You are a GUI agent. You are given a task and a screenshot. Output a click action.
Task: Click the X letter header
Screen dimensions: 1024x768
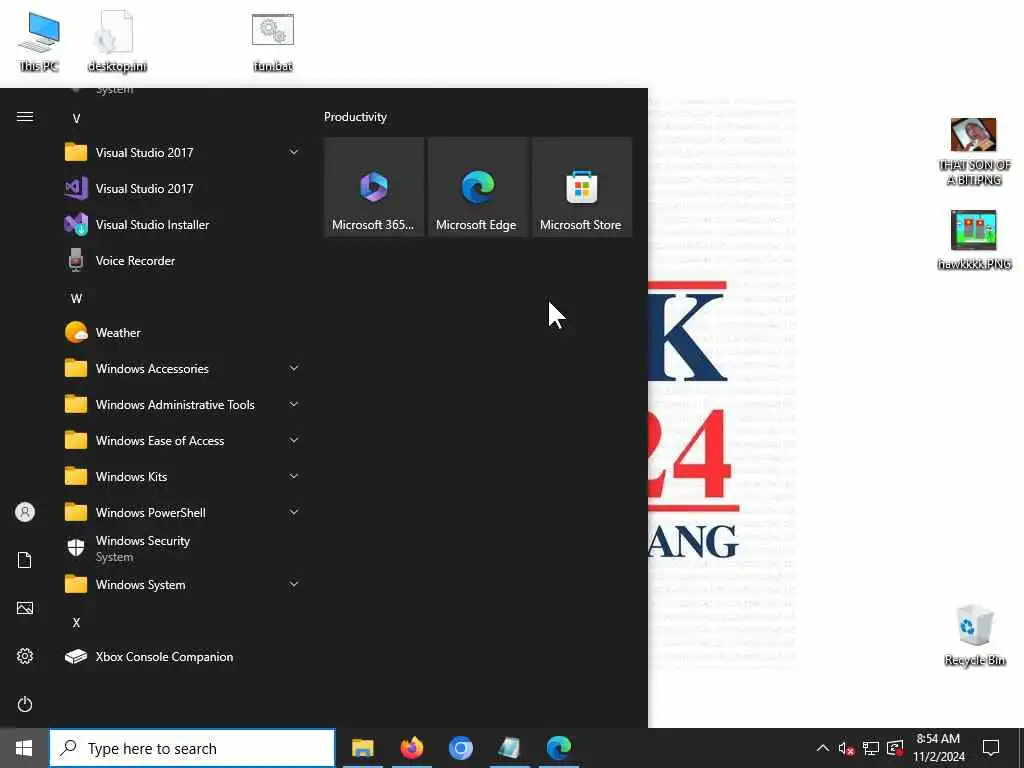[76, 622]
